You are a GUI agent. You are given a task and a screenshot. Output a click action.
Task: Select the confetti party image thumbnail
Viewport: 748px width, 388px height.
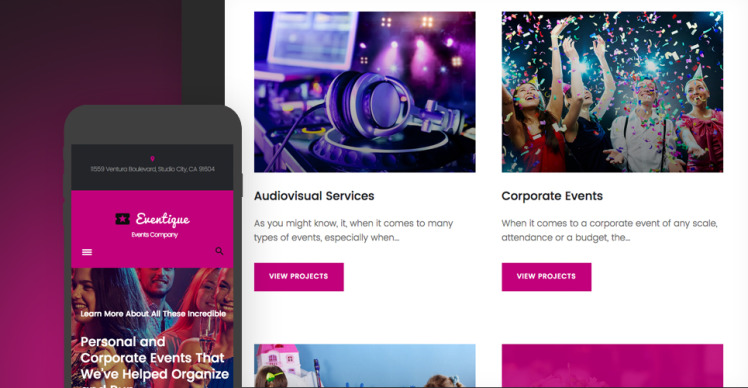[x=612, y=92]
